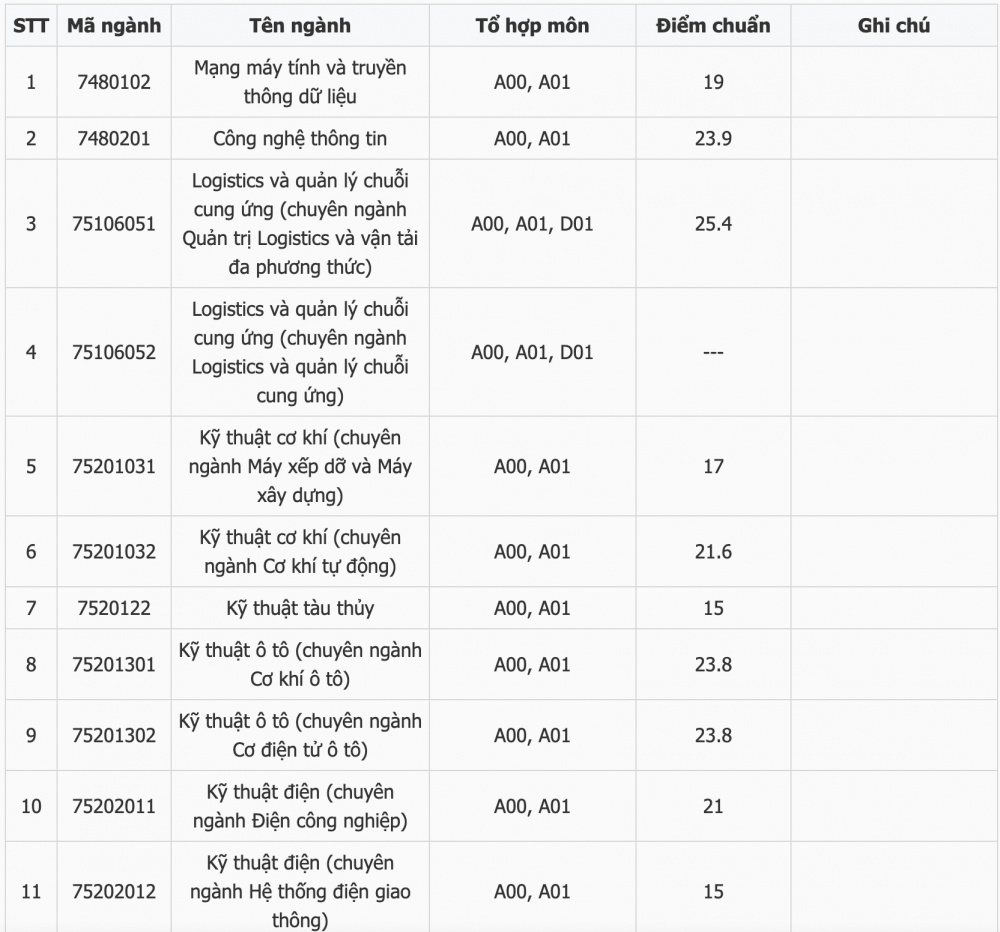Click the Tổ hợp môn column header

click(x=533, y=26)
